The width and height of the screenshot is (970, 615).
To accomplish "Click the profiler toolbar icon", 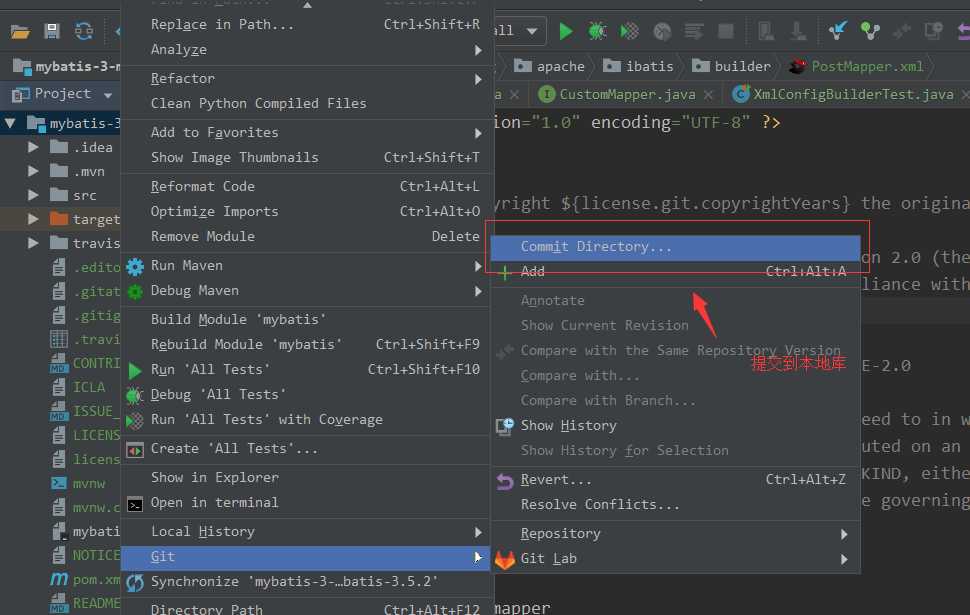I will tap(662, 31).
